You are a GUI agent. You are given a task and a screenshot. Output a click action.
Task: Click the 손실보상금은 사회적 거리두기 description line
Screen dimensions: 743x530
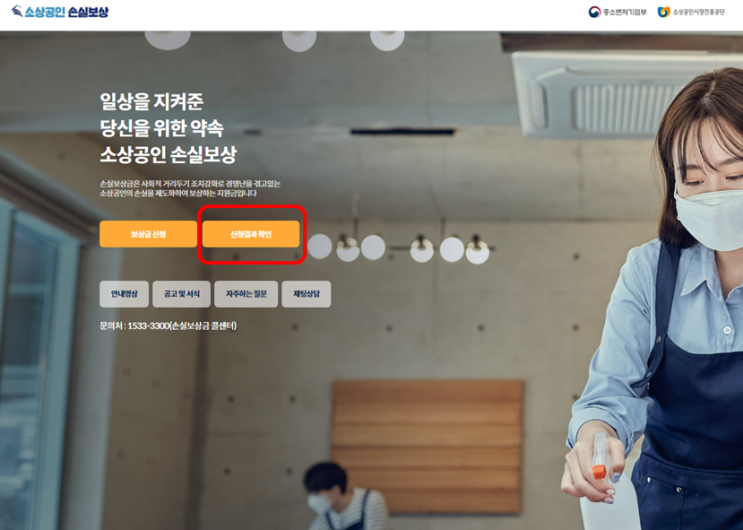190,183
